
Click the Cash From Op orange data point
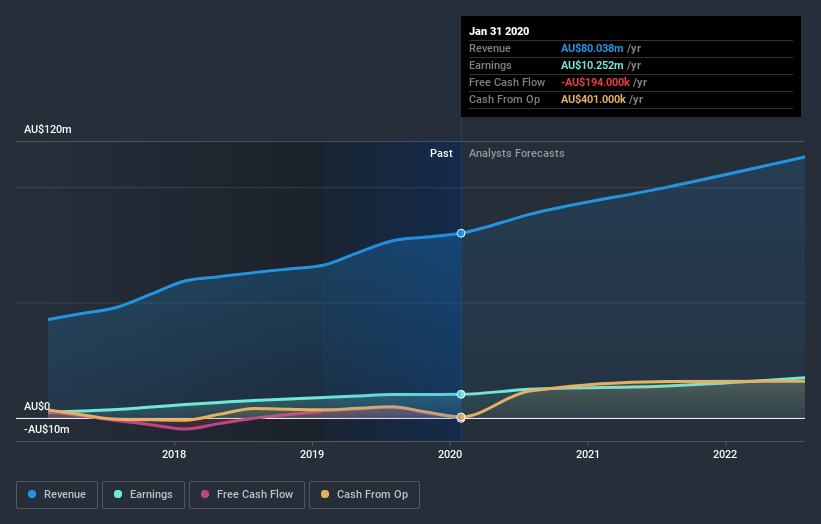click(x=461, y=417)
